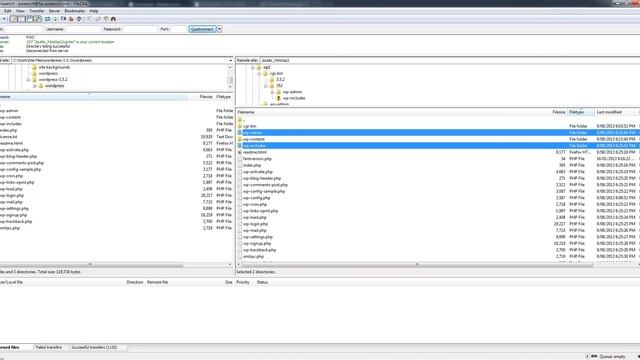Open the Help menu

click(x=94, y=11)
